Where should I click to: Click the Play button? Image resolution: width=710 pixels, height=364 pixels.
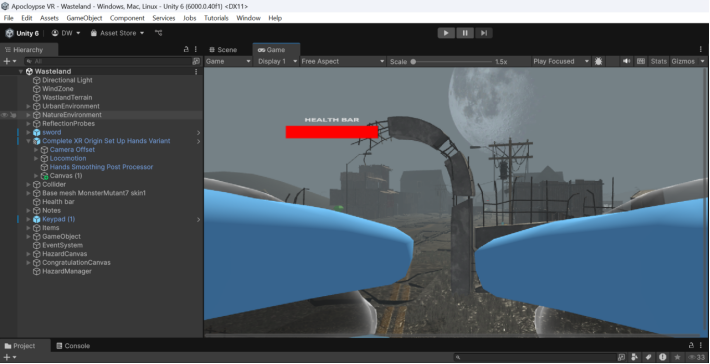tap(446, 33)
